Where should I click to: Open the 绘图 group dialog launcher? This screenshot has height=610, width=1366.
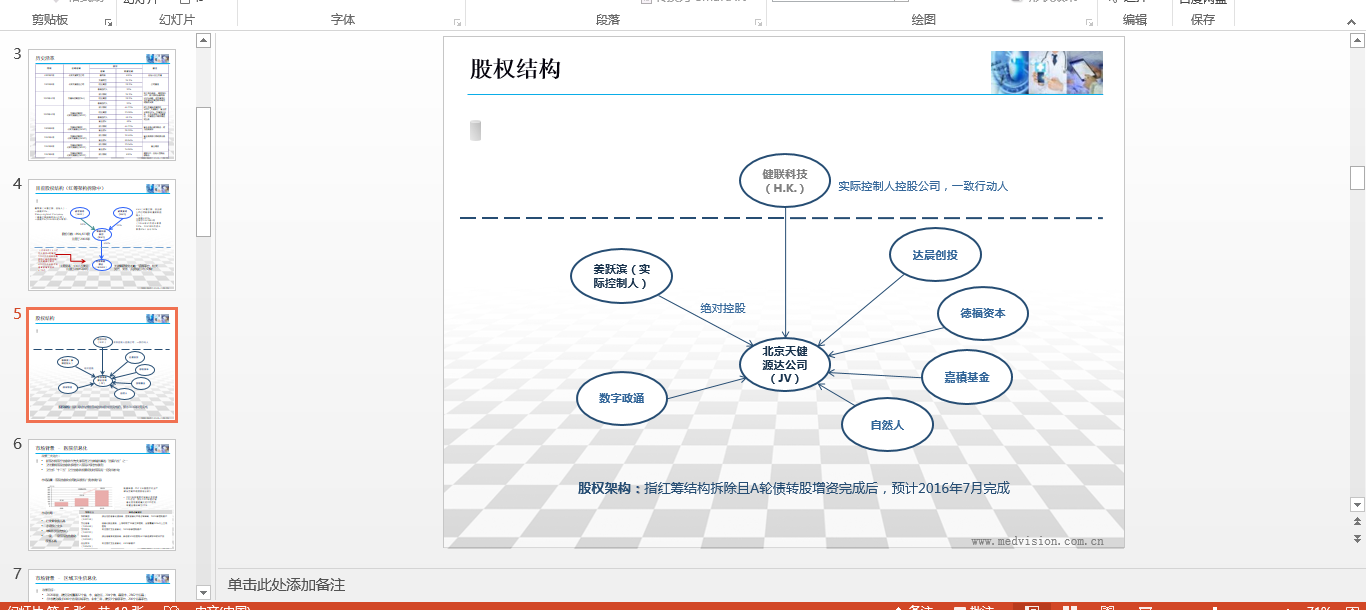pyautogui.click(x=1088, y=21)
